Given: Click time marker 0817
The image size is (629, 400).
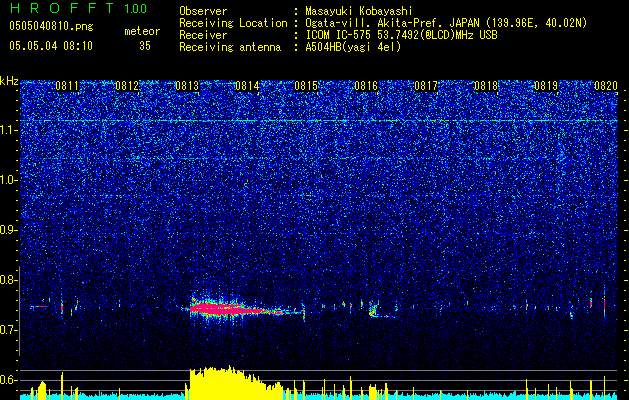Looking at the screenshot, I should point(426,86).
